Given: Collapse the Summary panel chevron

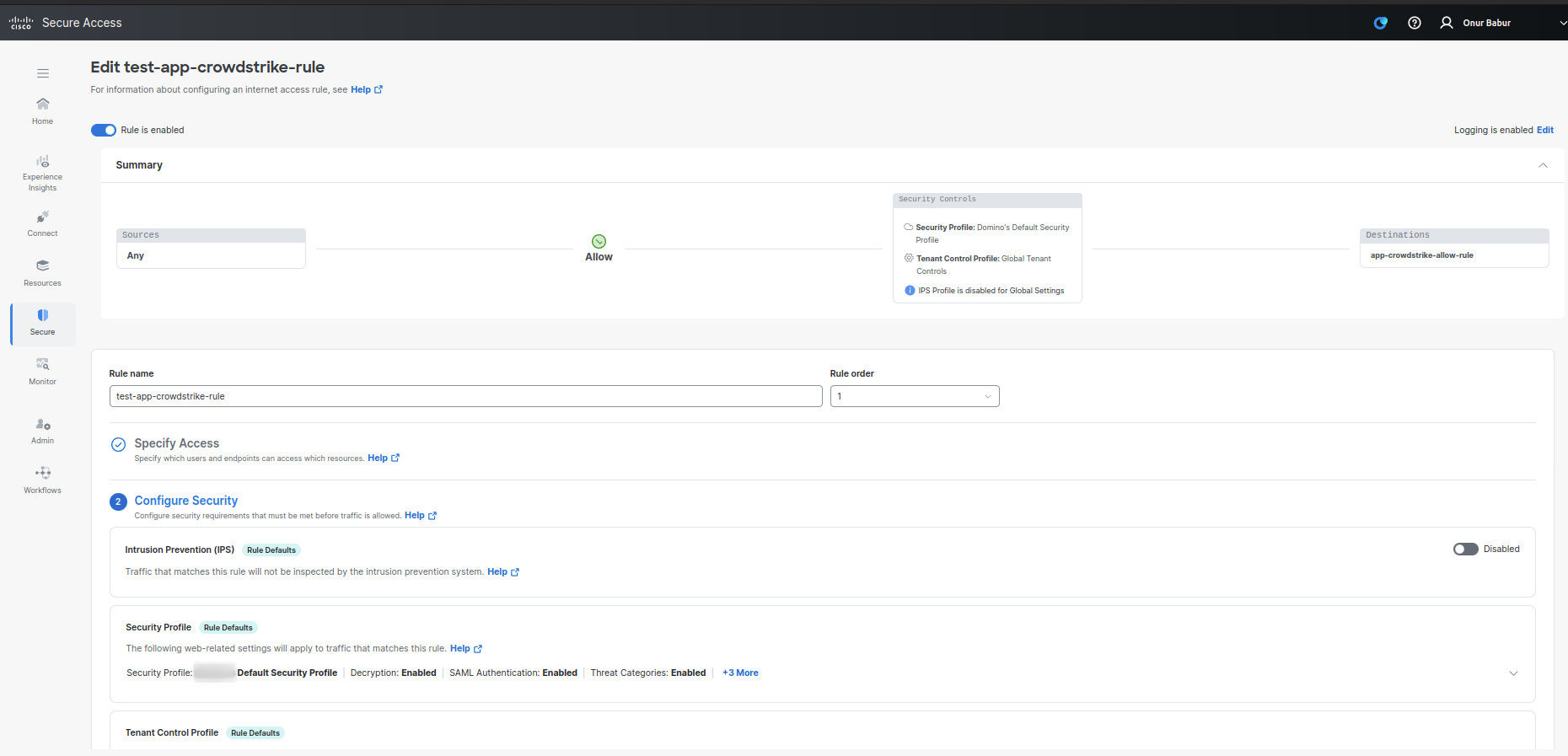Looking at the screenshot, I should click(1543, 165).
